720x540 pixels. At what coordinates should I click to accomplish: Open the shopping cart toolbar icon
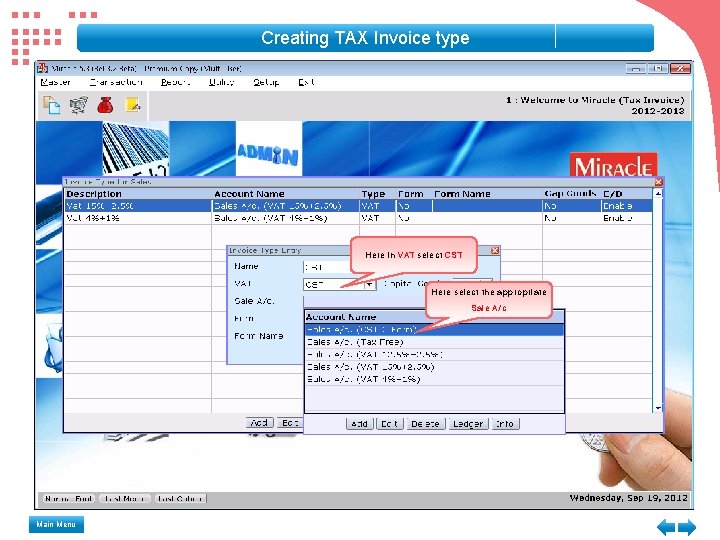click(x=79, y=105)
